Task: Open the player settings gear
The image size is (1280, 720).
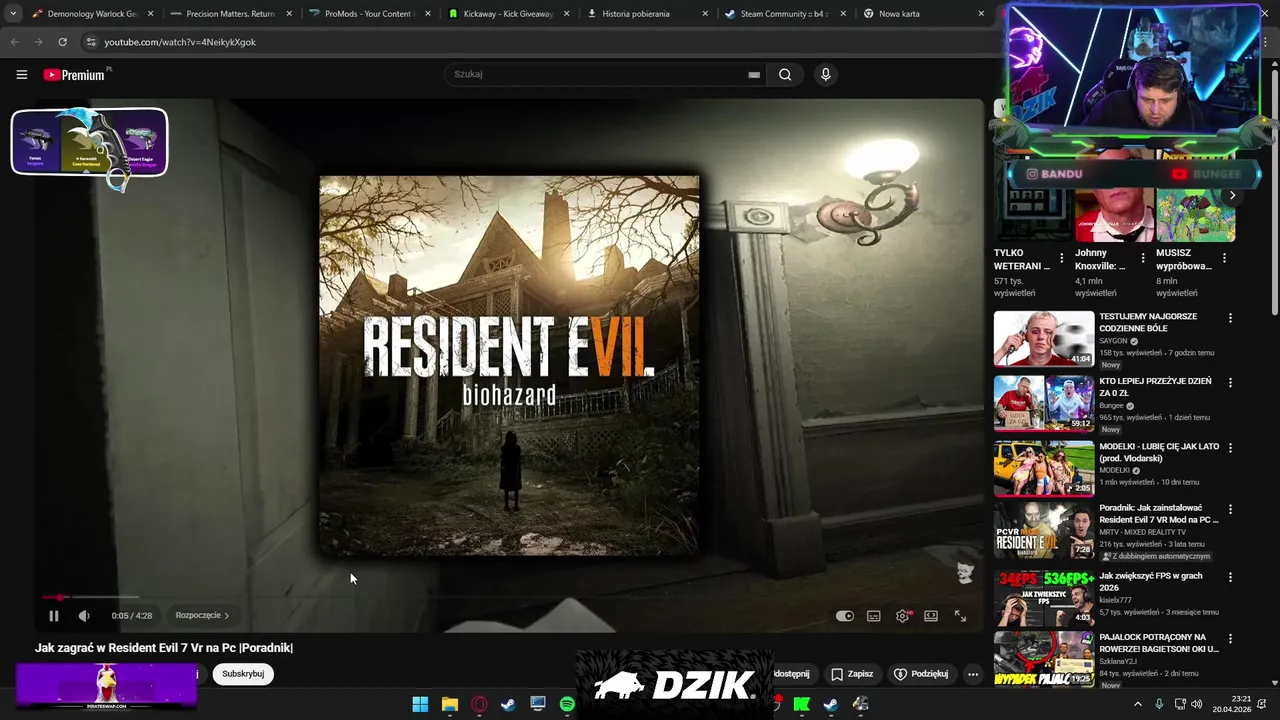Action: (902, 616)
